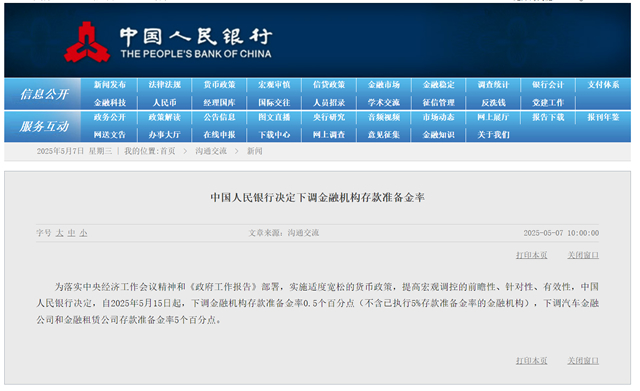The height and width of the screenshot is (391, 640).
Task: Visit the 网上展厅 page
Action: coord(493,118)
